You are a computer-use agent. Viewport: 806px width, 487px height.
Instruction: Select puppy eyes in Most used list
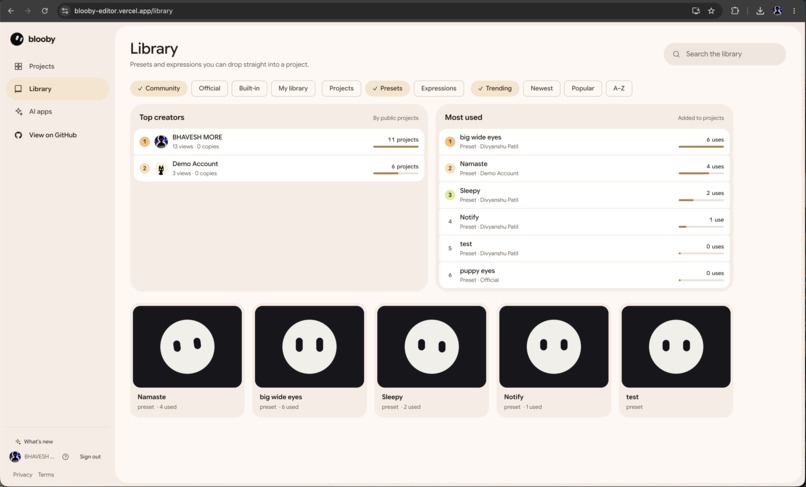tap(584, 275)
